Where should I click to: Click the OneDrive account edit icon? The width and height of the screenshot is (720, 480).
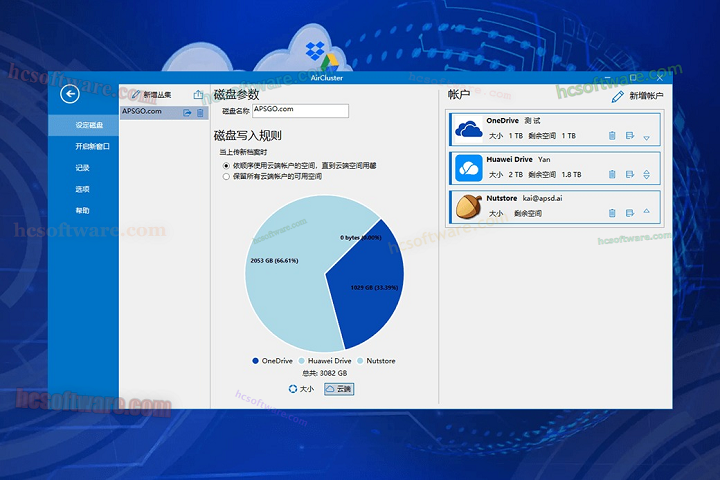(630, 136)
